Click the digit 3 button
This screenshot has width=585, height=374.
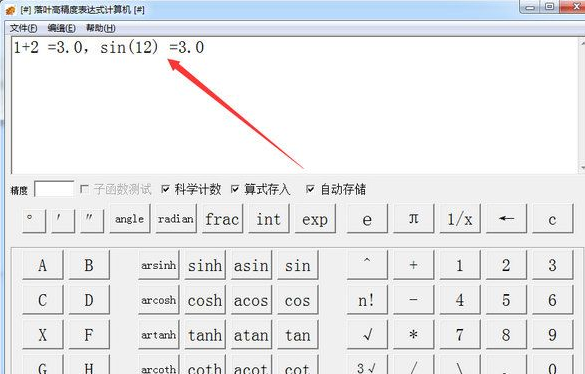pyautogui.click(x=553, y=265)
